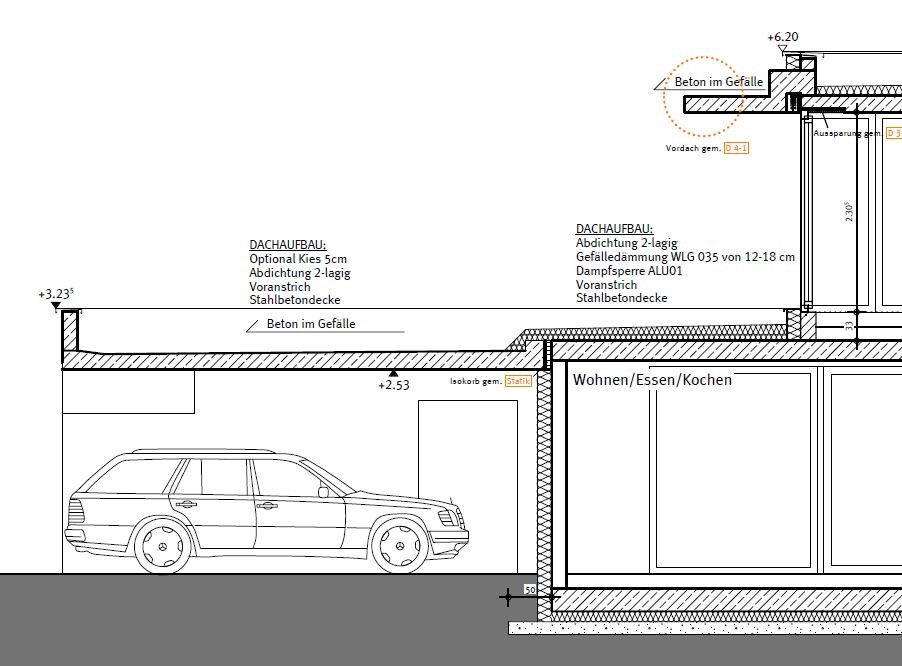
Task: Pick the crosshair marker beside dimension 50
Action: [x=507, y=597]
